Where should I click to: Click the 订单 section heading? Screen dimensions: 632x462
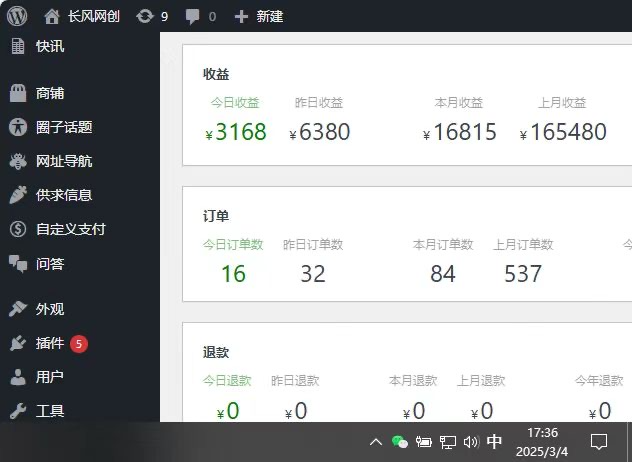click(x=216, y=216)
